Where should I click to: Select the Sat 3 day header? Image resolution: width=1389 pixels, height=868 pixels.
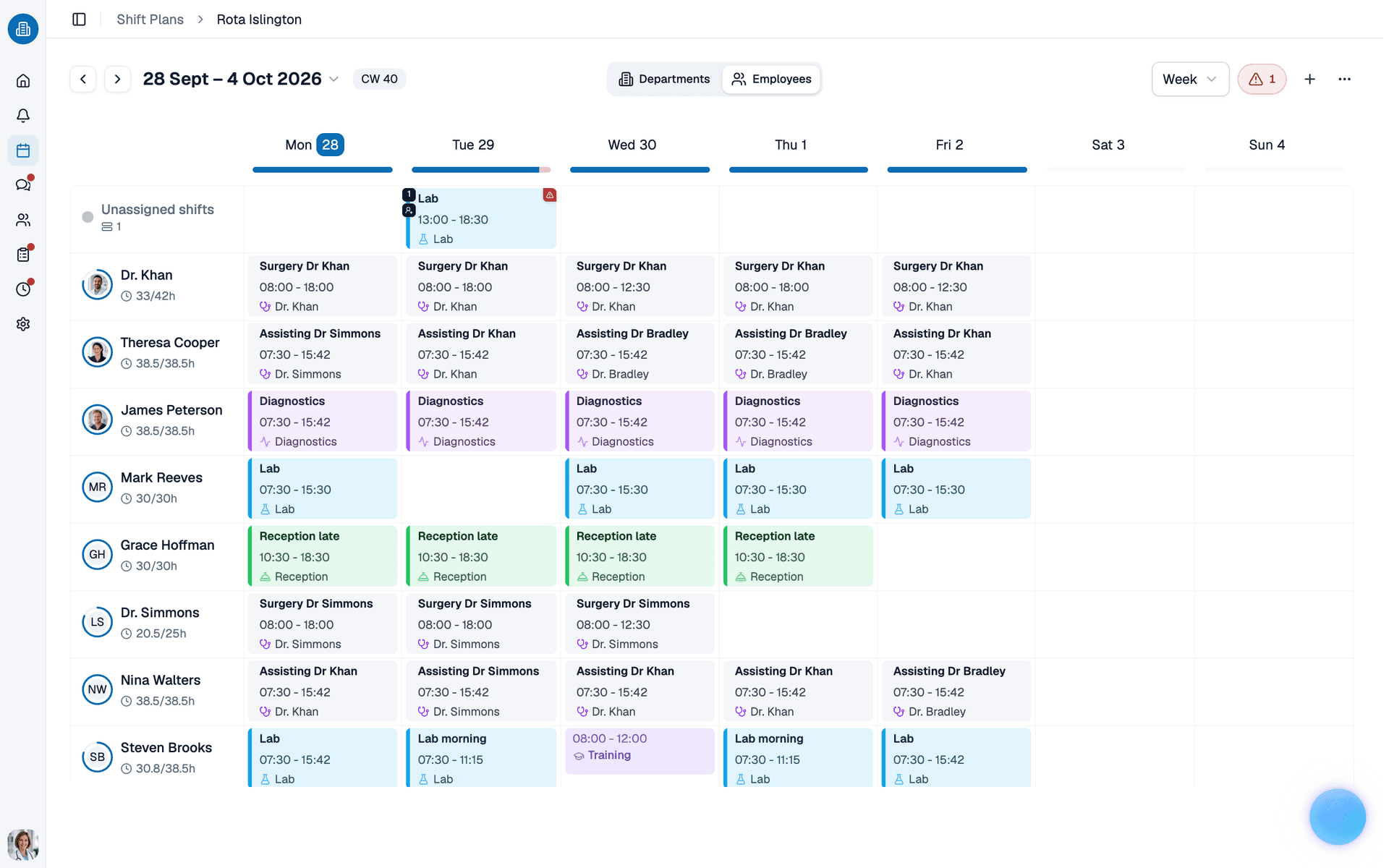point(1108,145)
